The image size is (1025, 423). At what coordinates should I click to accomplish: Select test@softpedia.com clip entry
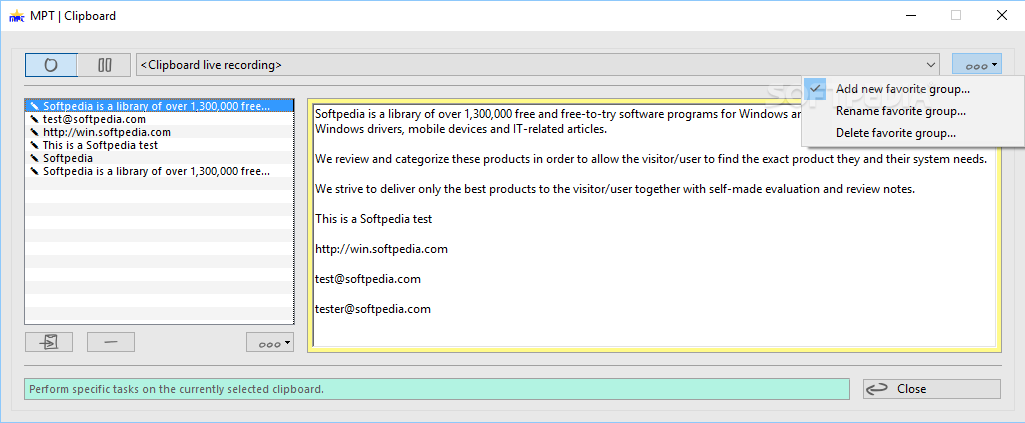pyautogui.click(x=160, y=119)
